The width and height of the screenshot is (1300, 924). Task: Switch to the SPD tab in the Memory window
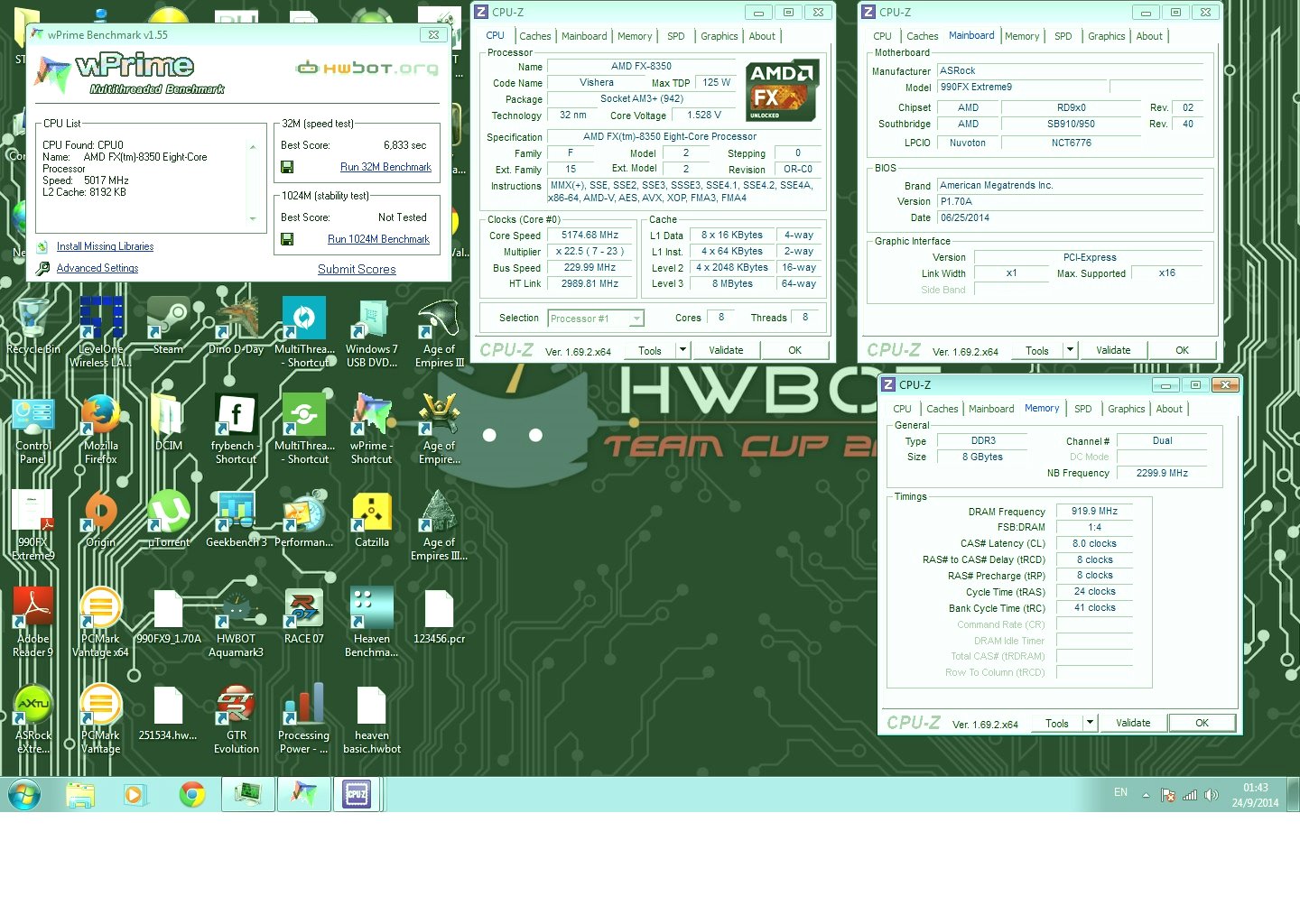point(1083,409)
